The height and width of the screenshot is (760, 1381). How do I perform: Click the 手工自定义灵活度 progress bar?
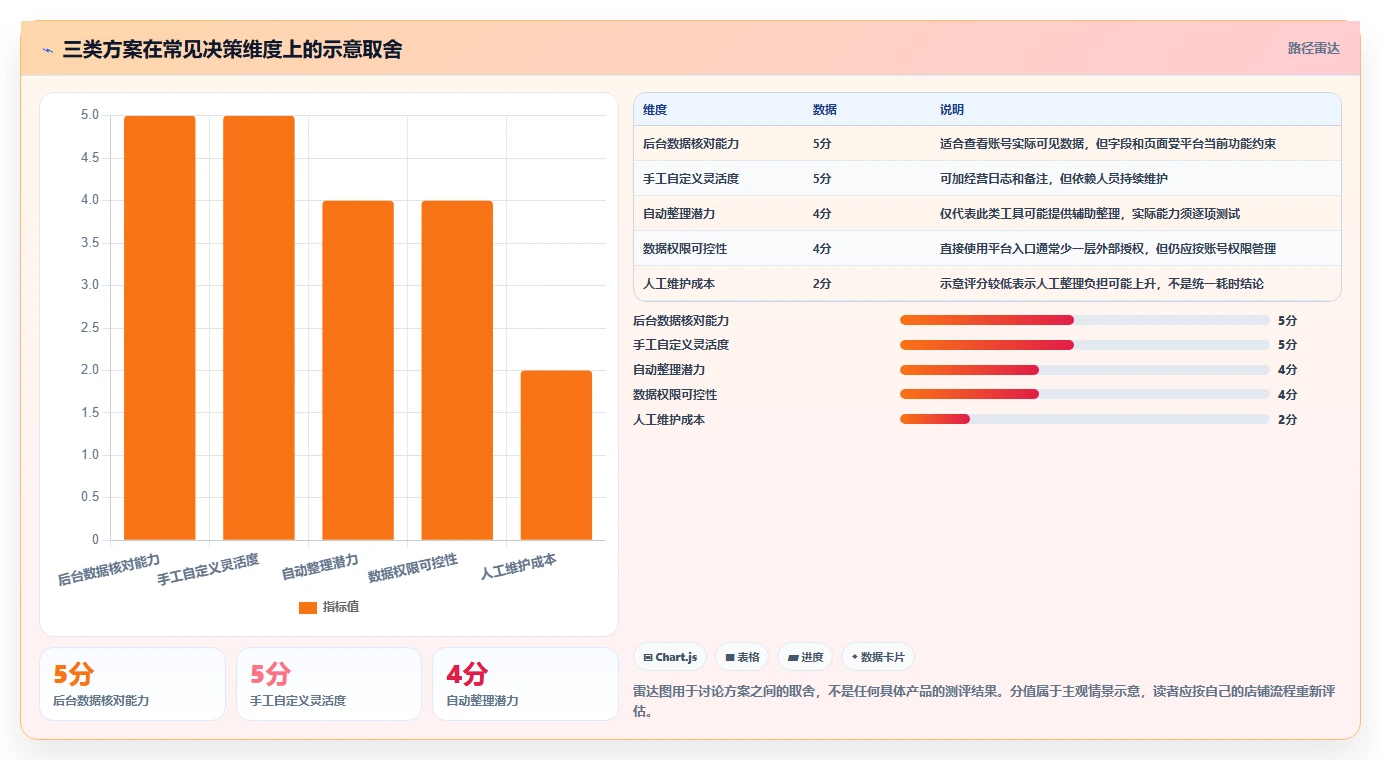point(1085,345)
